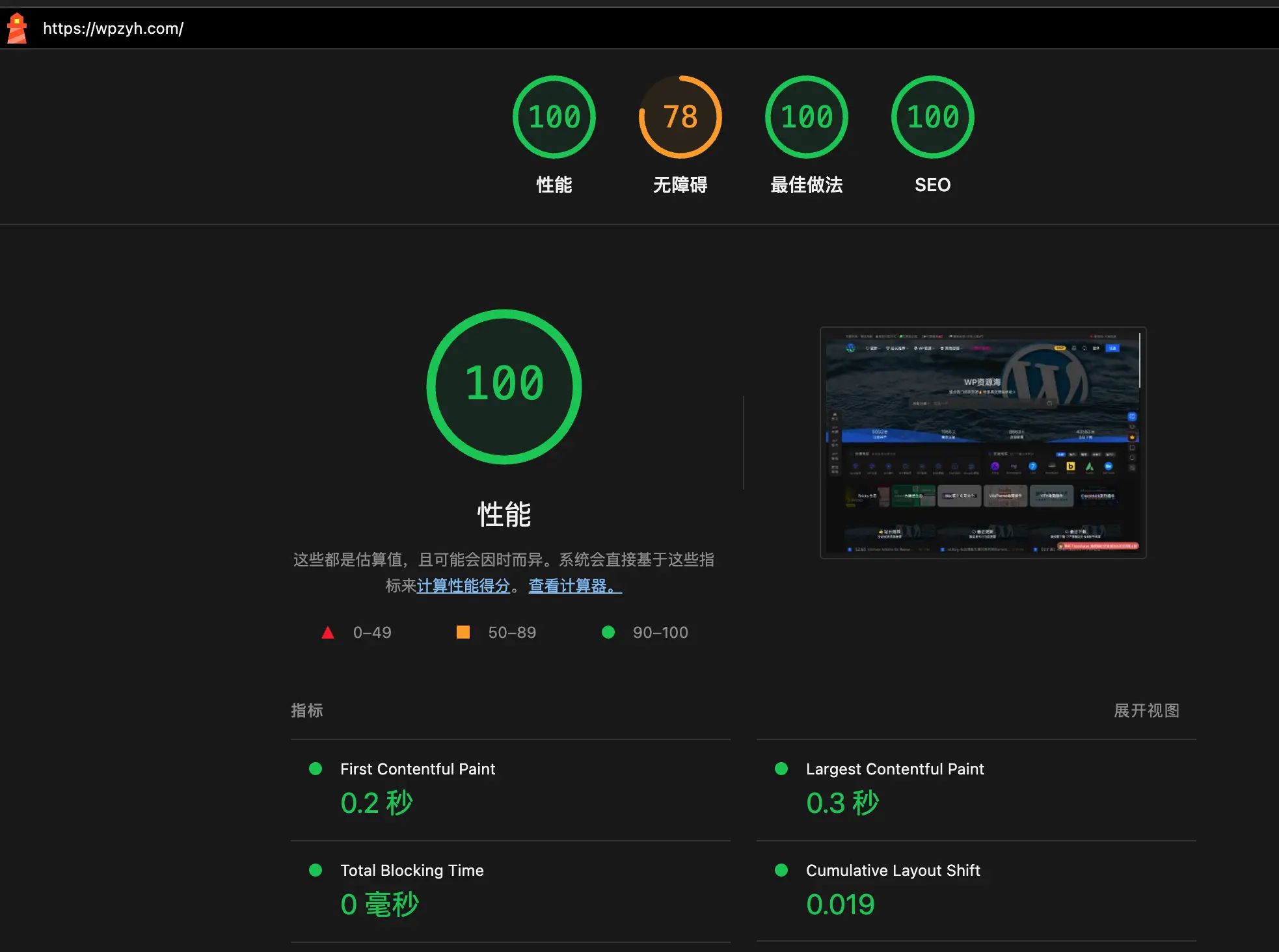
Task: Open the 指标 section header
Action: point(307,711)
